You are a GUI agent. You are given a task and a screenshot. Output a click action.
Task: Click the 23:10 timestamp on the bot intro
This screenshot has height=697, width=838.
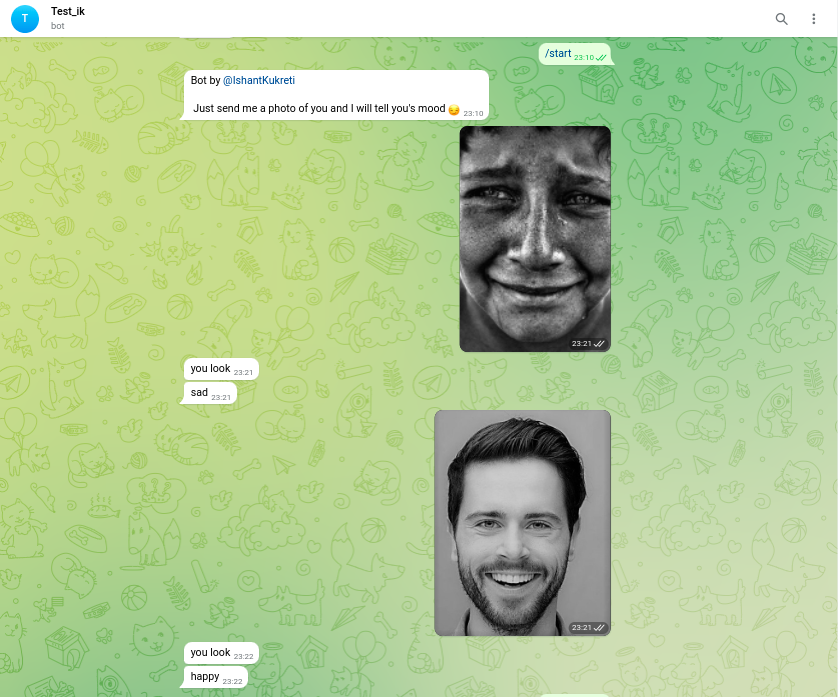(x=473, y=113)
